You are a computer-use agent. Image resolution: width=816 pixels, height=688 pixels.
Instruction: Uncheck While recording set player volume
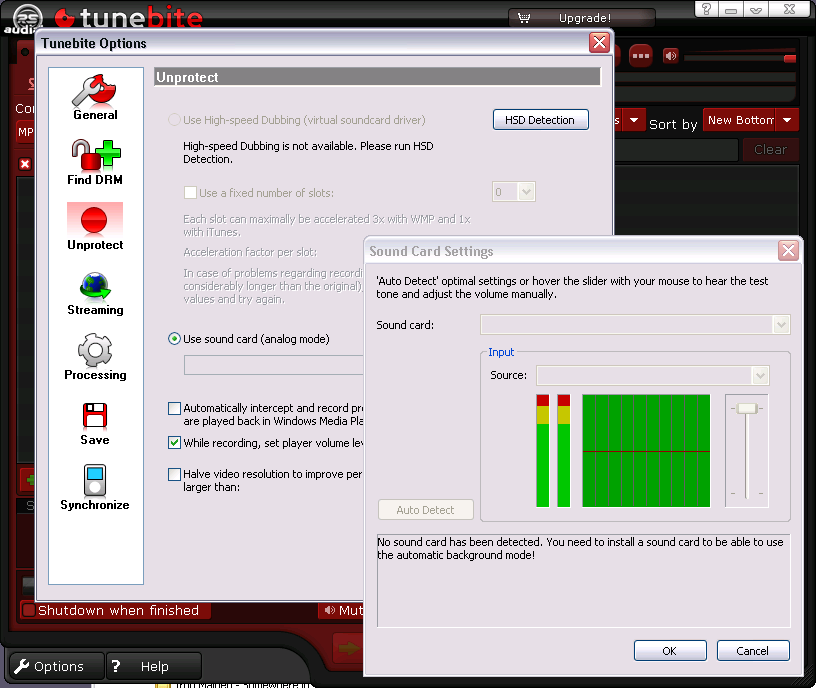(x=174, y=443)
